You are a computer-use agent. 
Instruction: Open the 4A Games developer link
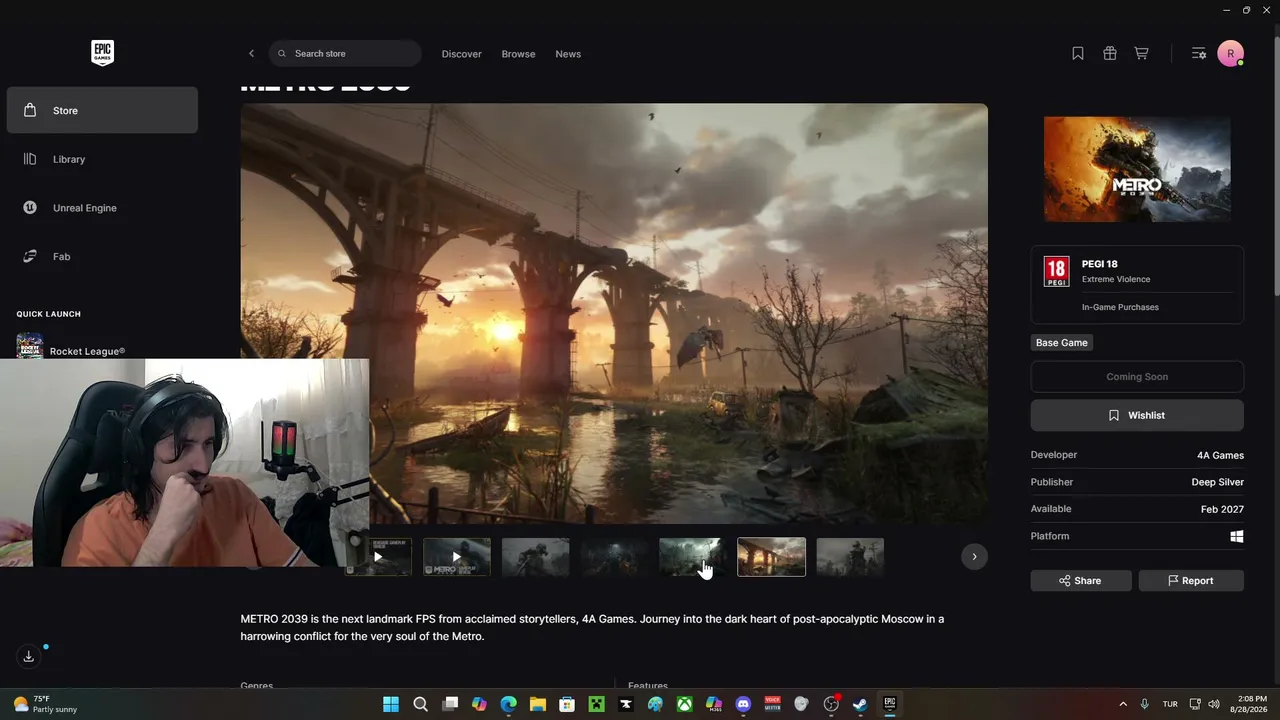pos(1220,455)
